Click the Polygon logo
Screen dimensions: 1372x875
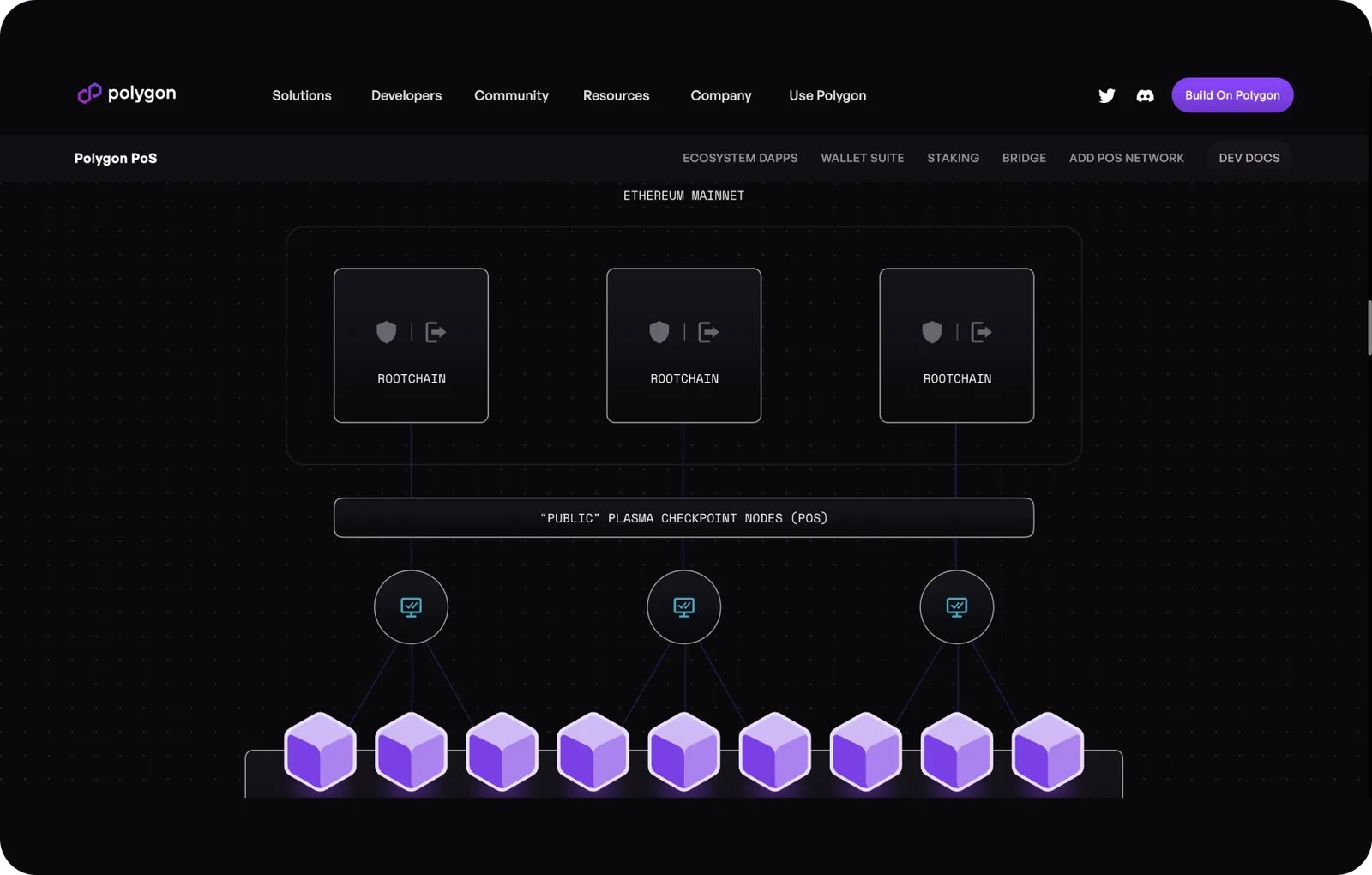(x=127, y=93)
